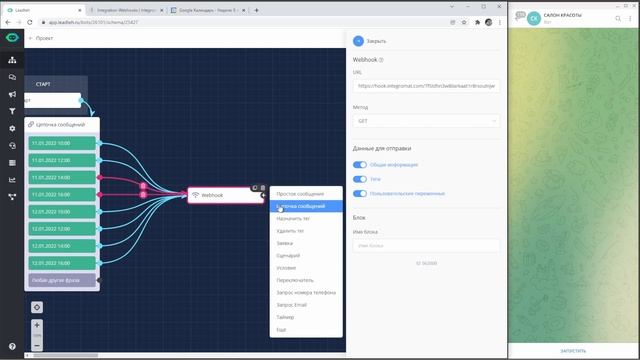Select Назначить тег in the block menu
This screenshot has height=360, width=640.
click(x=306, y=219)
